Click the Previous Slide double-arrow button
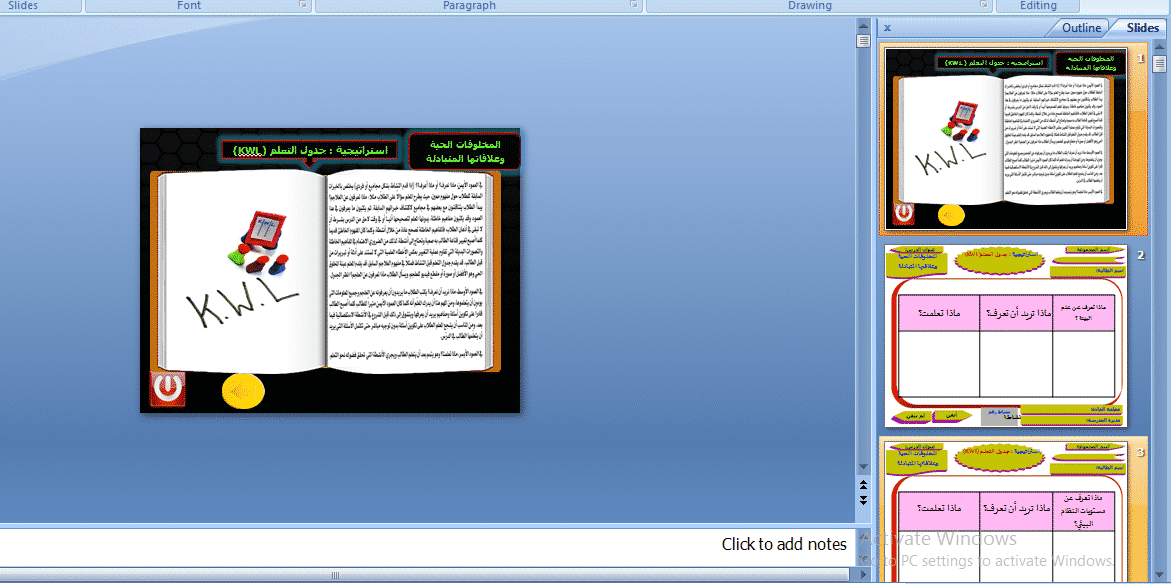This screenshot has height=584, width=1171. 863,485
